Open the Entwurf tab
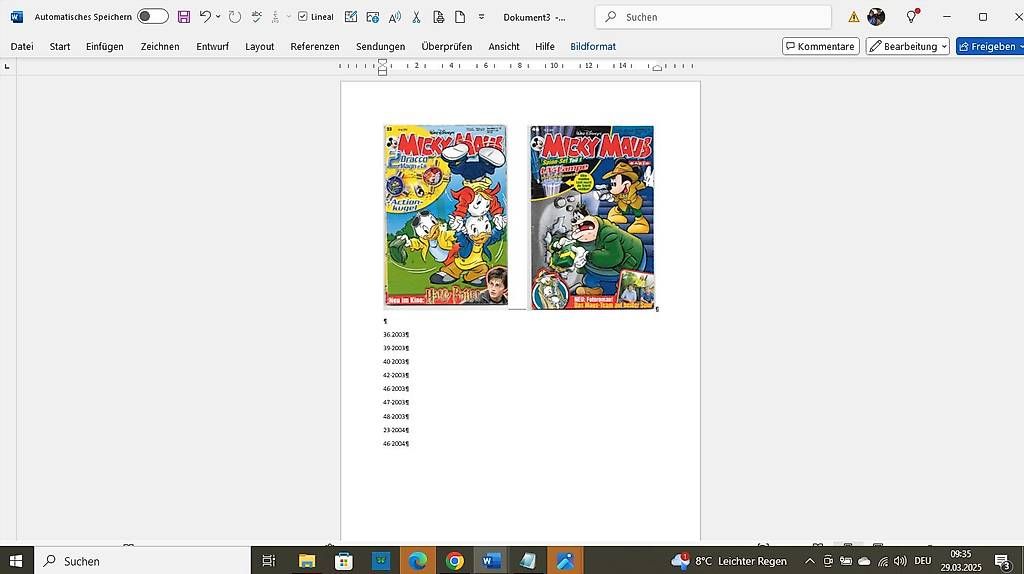 click(212, 46)
